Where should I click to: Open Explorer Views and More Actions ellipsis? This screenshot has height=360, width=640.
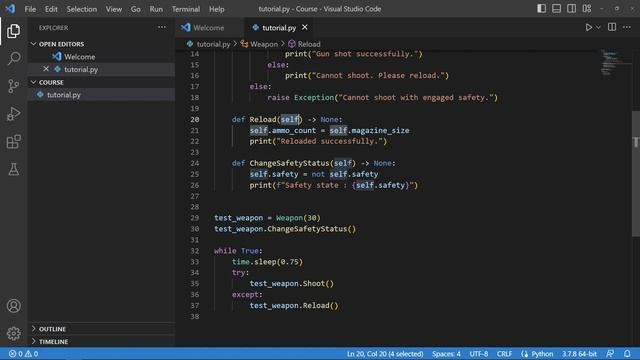click(162, 27)
